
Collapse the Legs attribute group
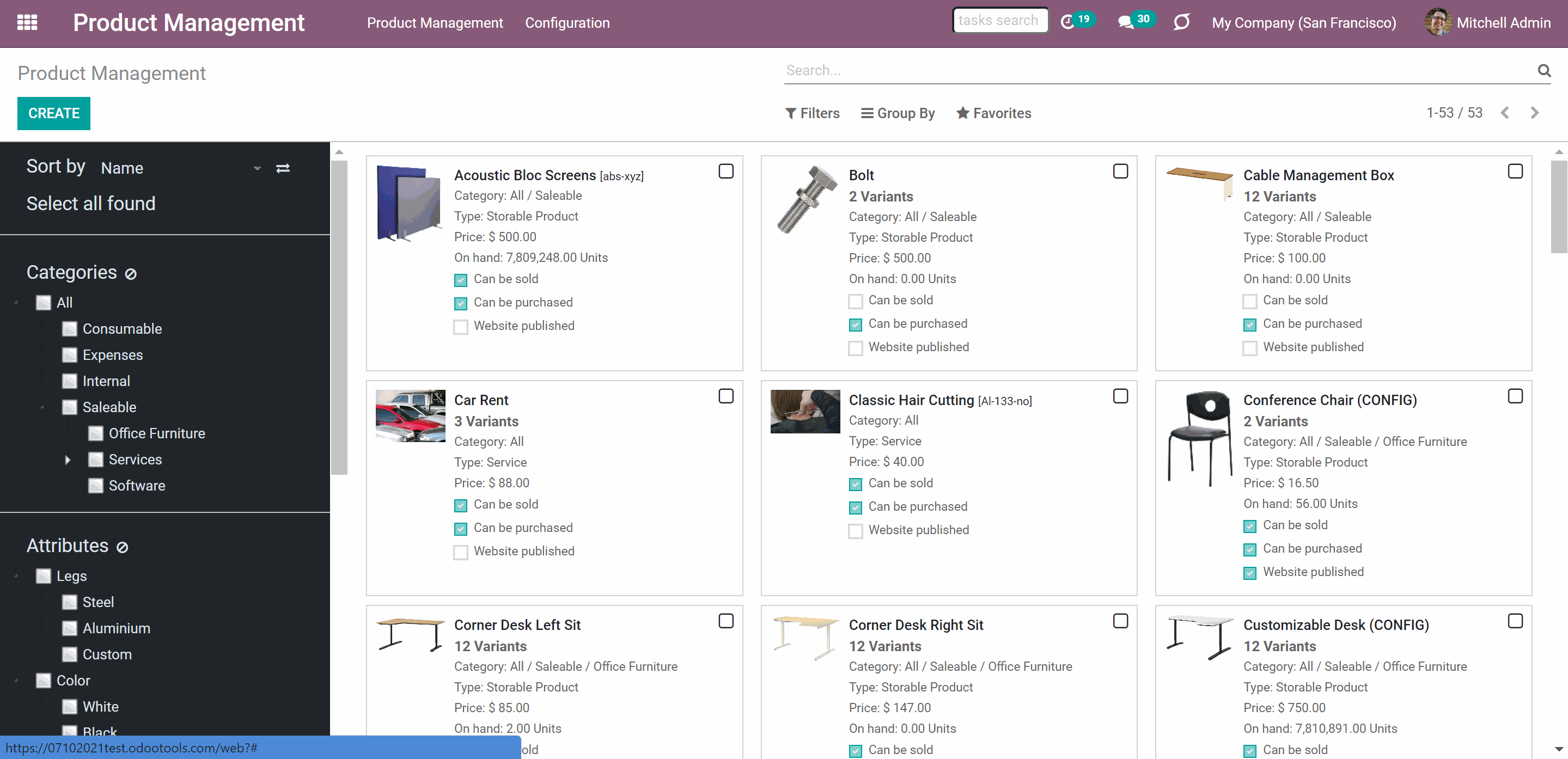16,576
